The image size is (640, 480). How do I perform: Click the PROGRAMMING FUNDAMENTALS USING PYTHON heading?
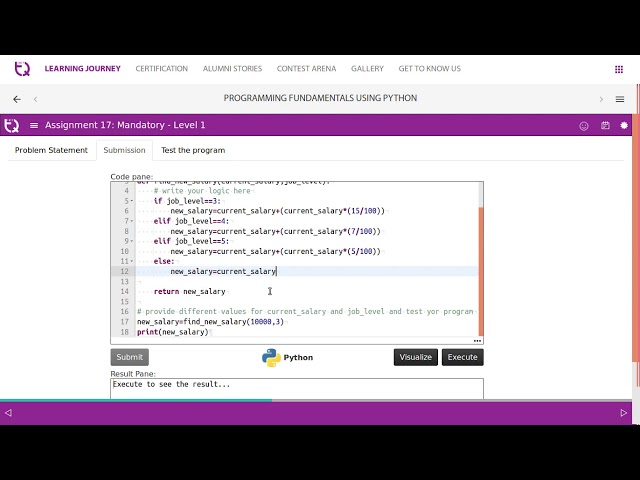[x=320, y=98]
